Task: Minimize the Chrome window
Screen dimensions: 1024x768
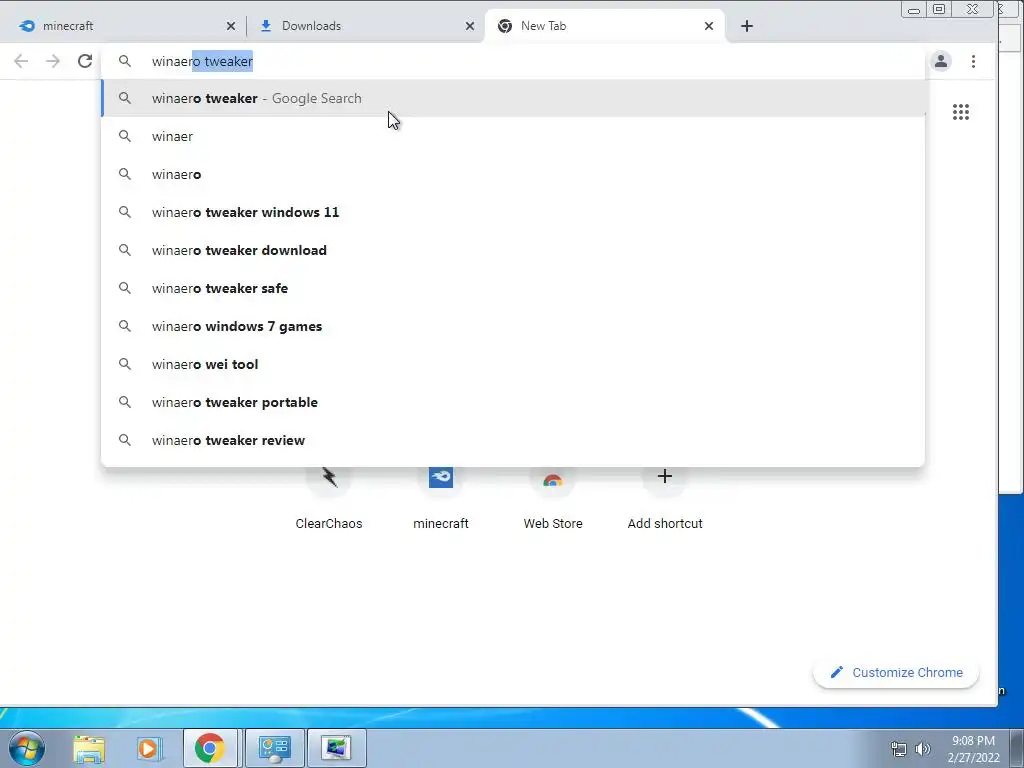Action: [x=914, y=10]
